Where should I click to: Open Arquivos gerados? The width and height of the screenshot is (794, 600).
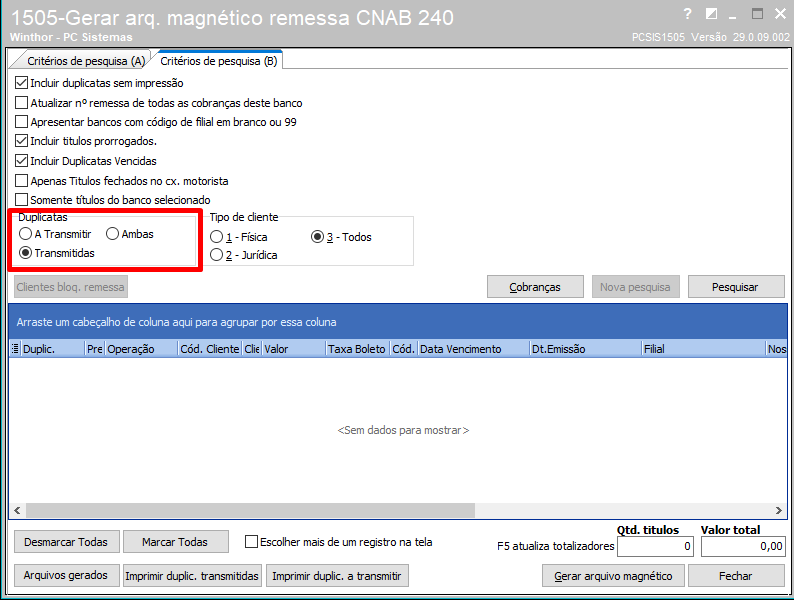coord(66,576)
